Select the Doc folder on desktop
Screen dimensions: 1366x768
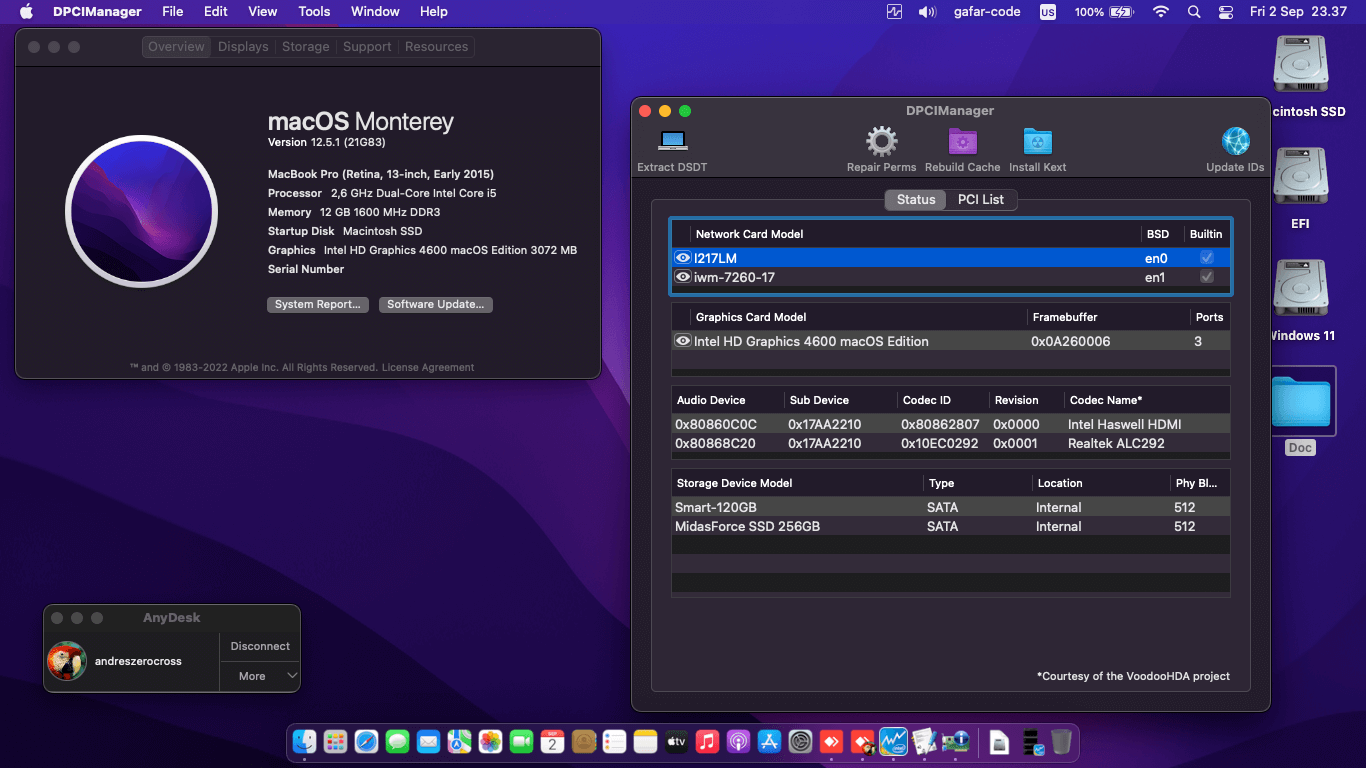click(x=1300, y=401)
